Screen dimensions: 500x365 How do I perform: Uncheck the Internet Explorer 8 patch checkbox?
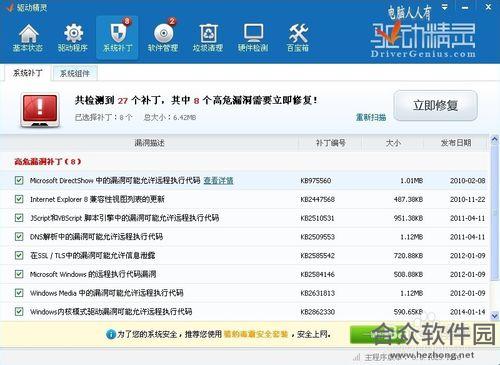coord(19,199)
